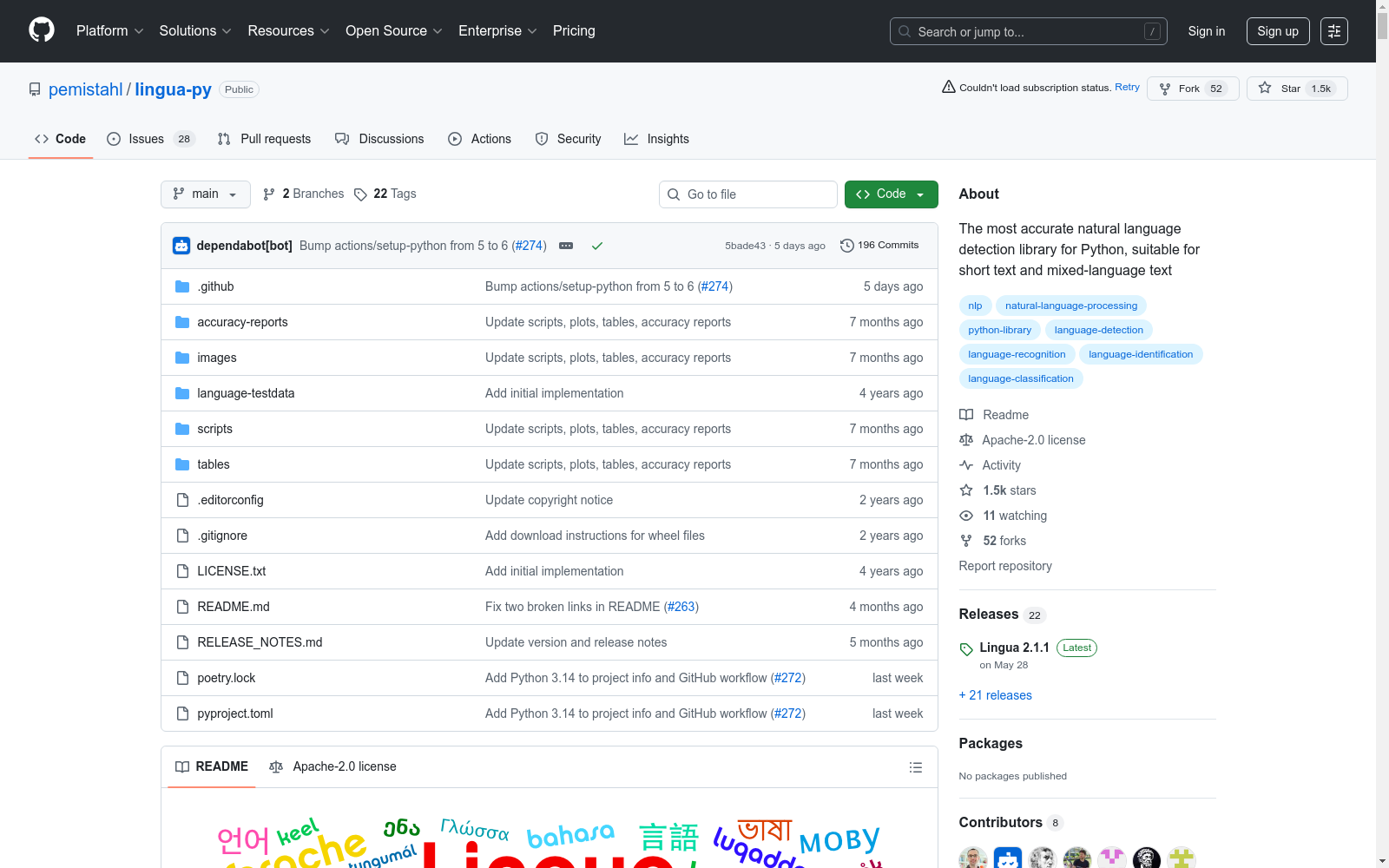This screenshot has height=868, width=1389.
Task: Star the lingua-py repository
Action: 1297,89
